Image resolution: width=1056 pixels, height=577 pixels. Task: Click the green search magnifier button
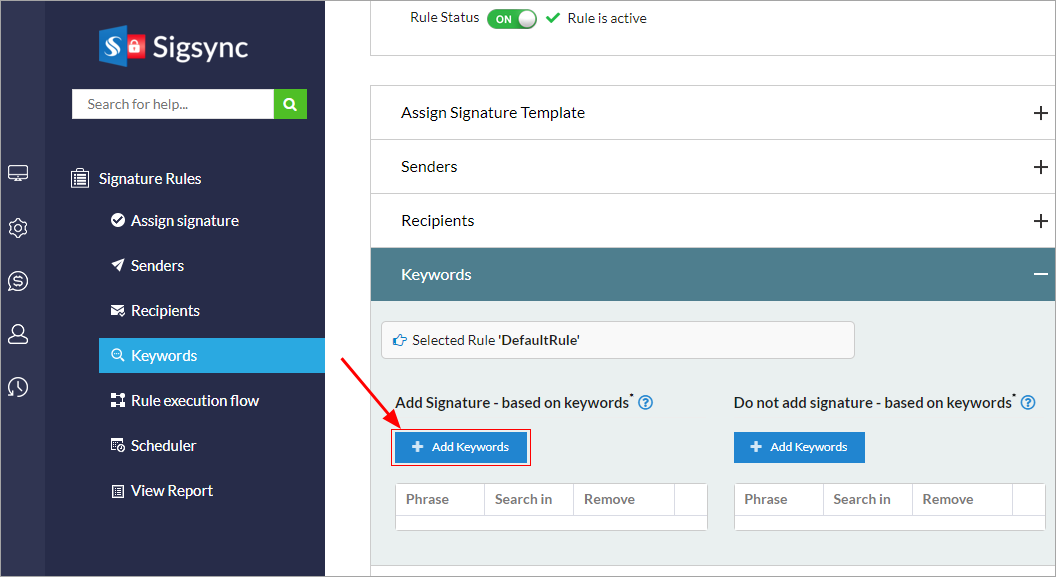point(290,104)
